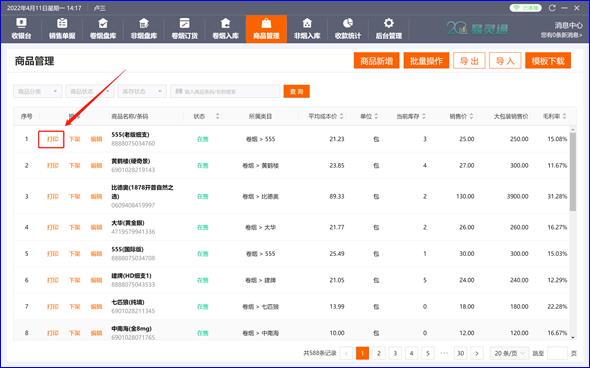Sort by 单位 column arrows
The height and width of the screenshot is (368, 590).
pyautogui.click(x=376, y=116)
